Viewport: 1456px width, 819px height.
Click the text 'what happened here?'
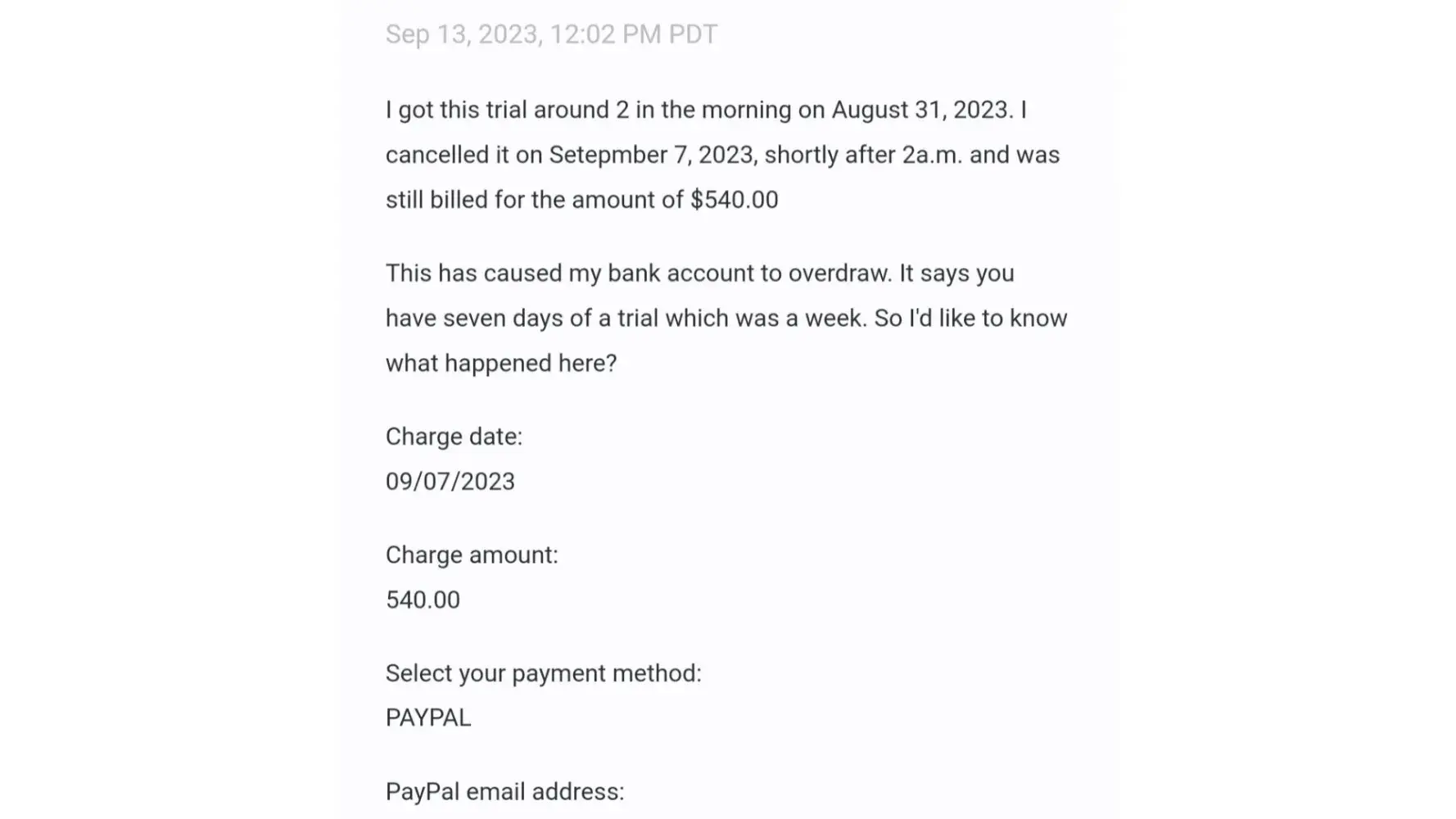point(501,363)
